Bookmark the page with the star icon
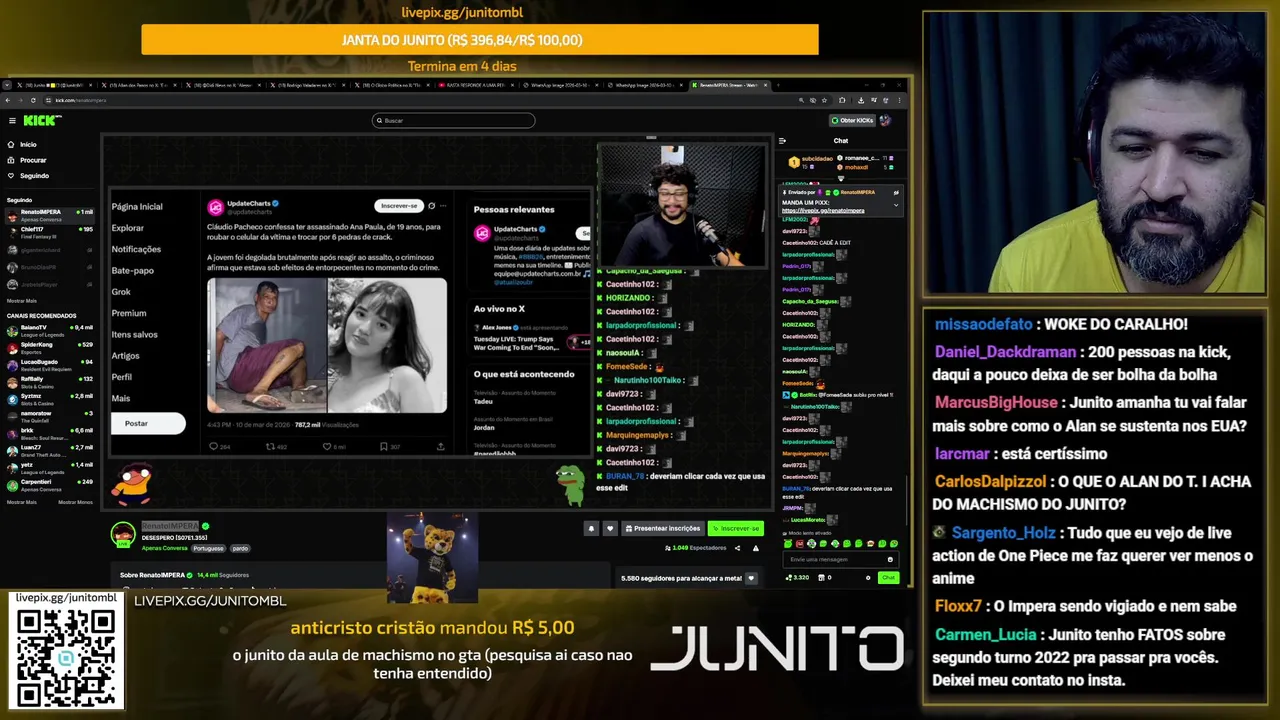 tap(824, 100)
